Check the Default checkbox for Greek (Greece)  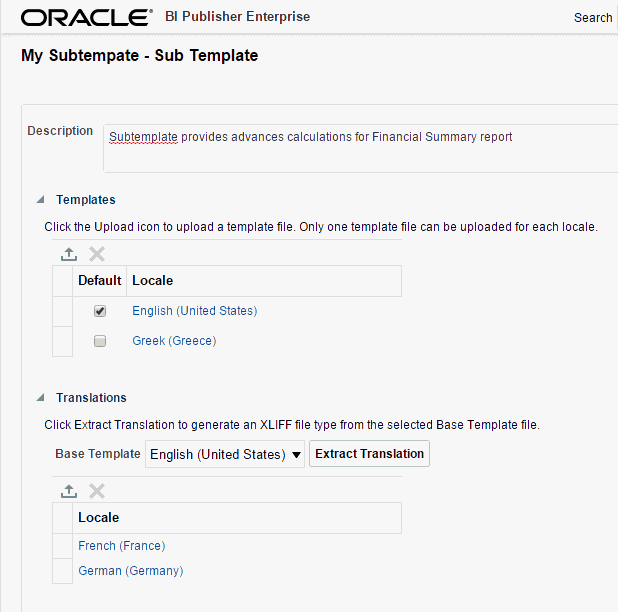click(100, 341)
